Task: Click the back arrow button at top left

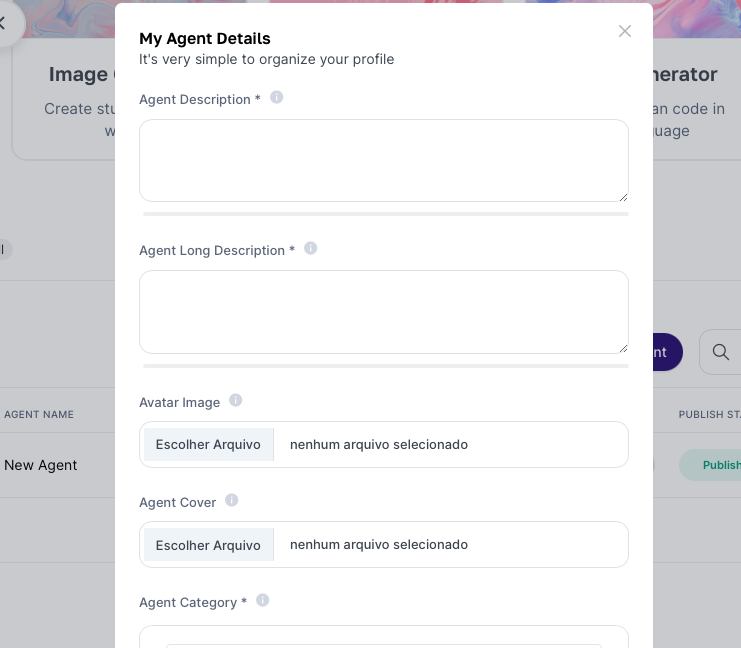Action: (4, 23)
